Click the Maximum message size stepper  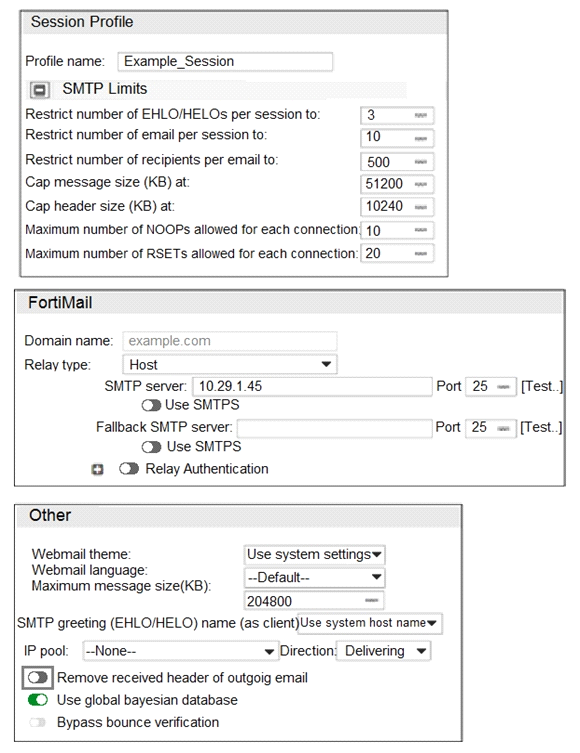point(371,600)
